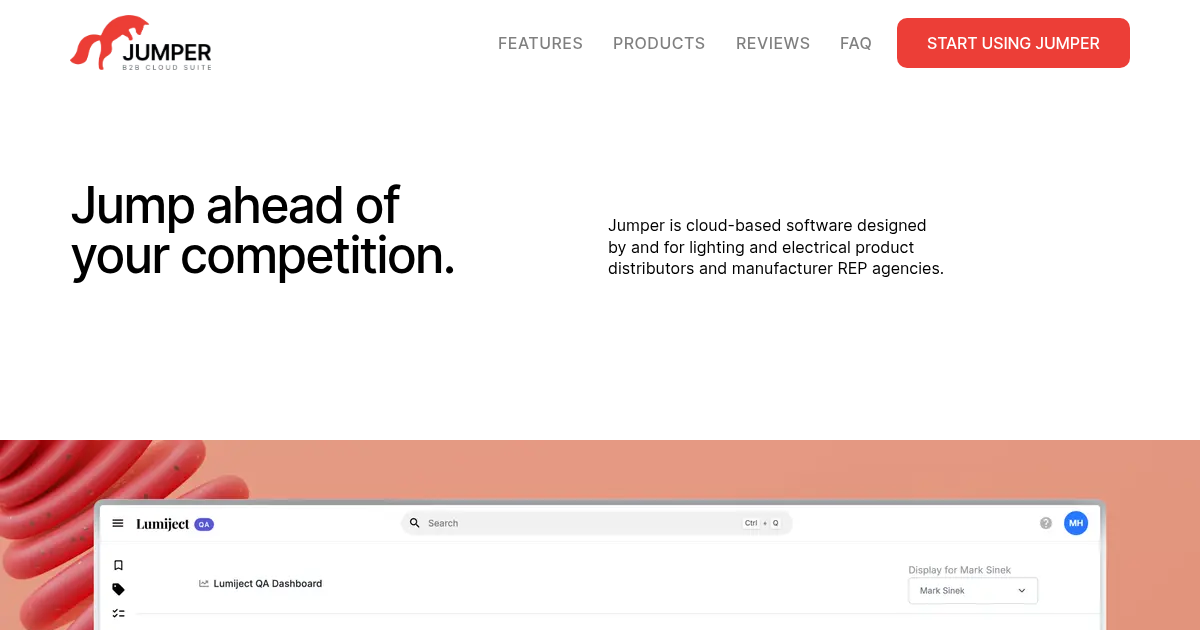This screenshot has width=1200, height=630.
Task: Select the tag icon in sidebar
Action: point(118,589)
